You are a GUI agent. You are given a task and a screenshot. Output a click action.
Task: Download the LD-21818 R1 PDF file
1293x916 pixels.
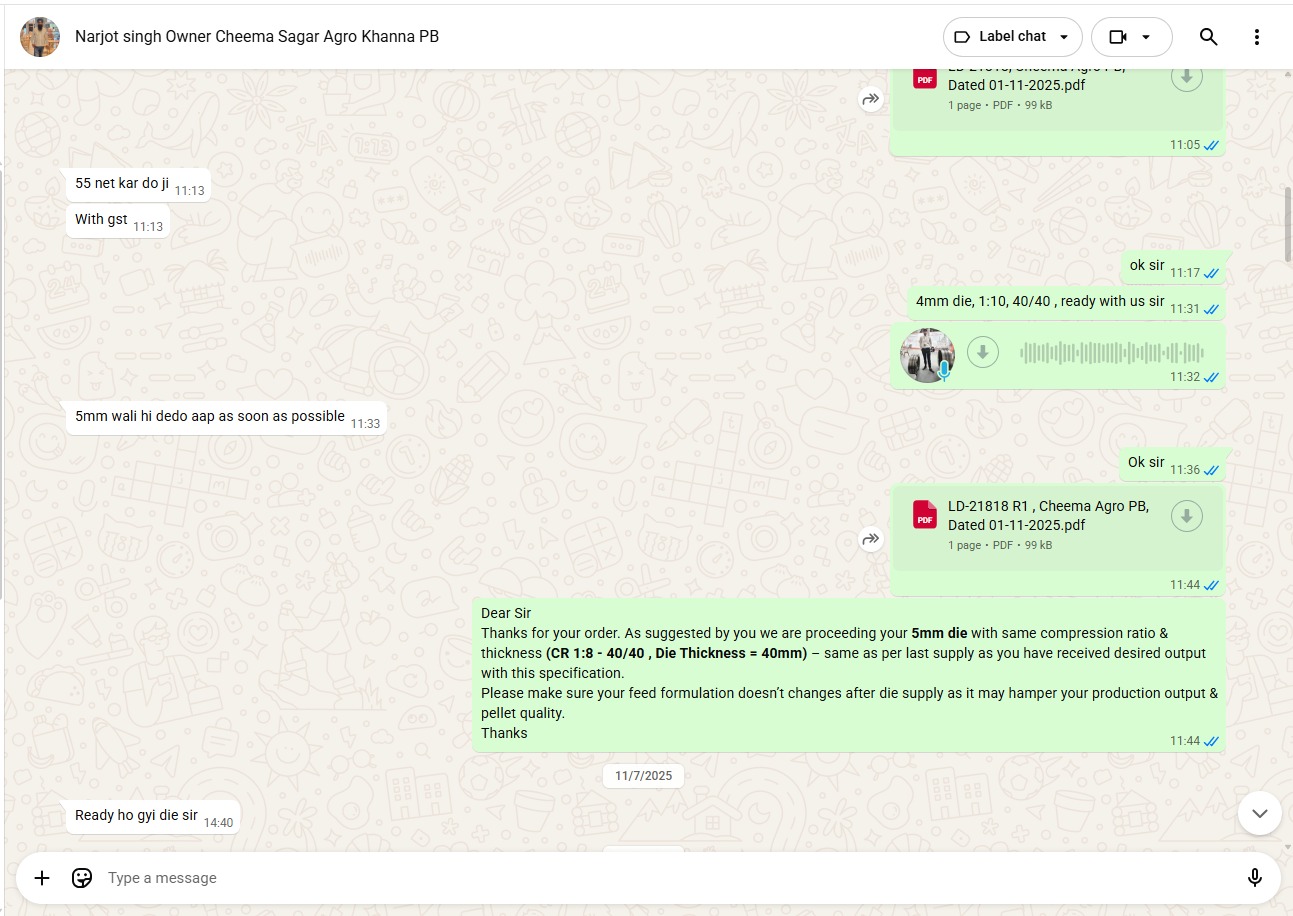1186,516
